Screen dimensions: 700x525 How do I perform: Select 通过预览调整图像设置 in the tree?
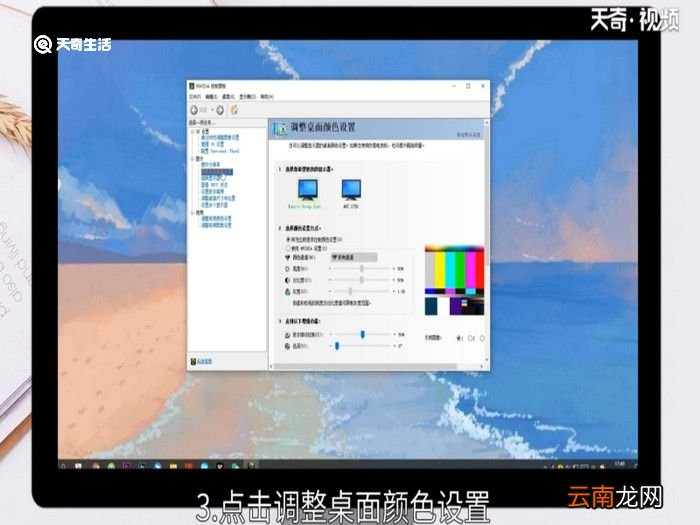[x=220, y=138]
